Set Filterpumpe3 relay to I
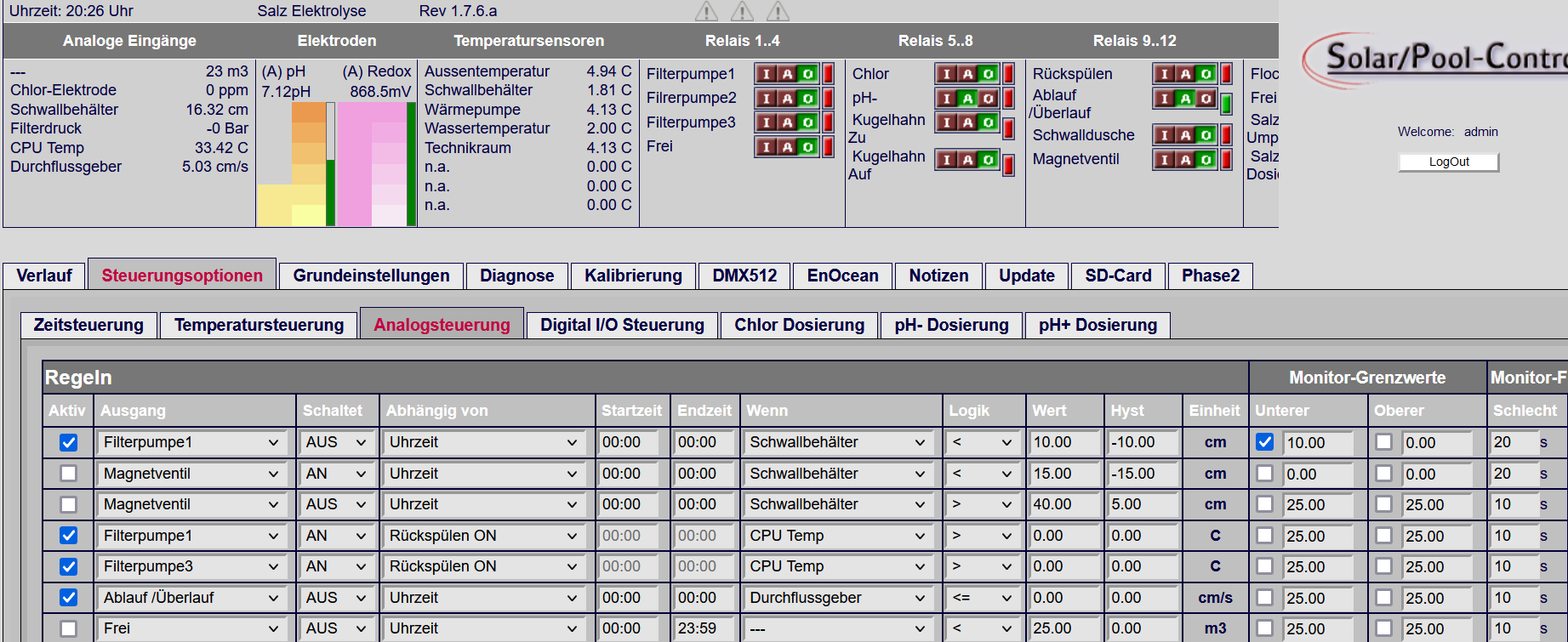 tap(767, 122)
